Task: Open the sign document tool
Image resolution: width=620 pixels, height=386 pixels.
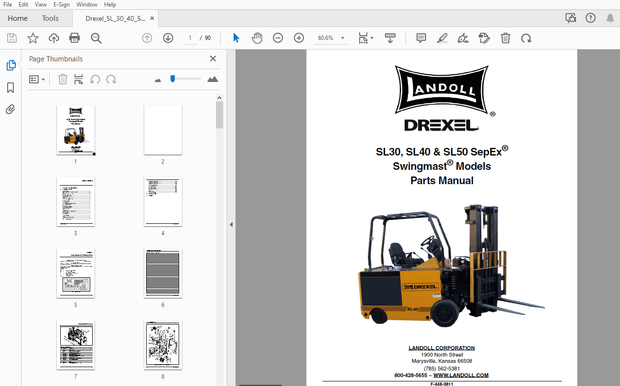Action: click(x=463, y=38)
